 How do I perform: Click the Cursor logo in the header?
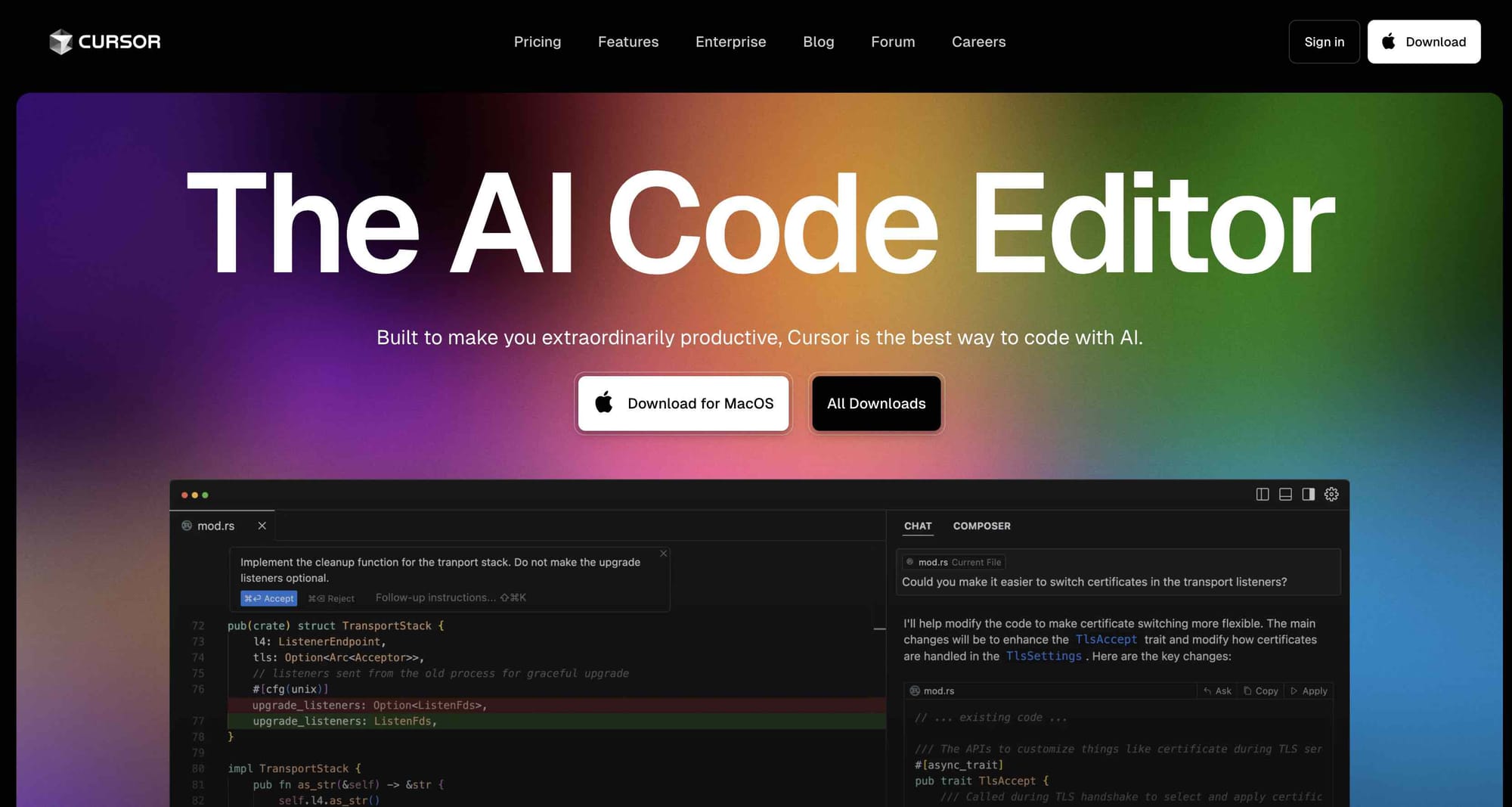tap(105, 42)
